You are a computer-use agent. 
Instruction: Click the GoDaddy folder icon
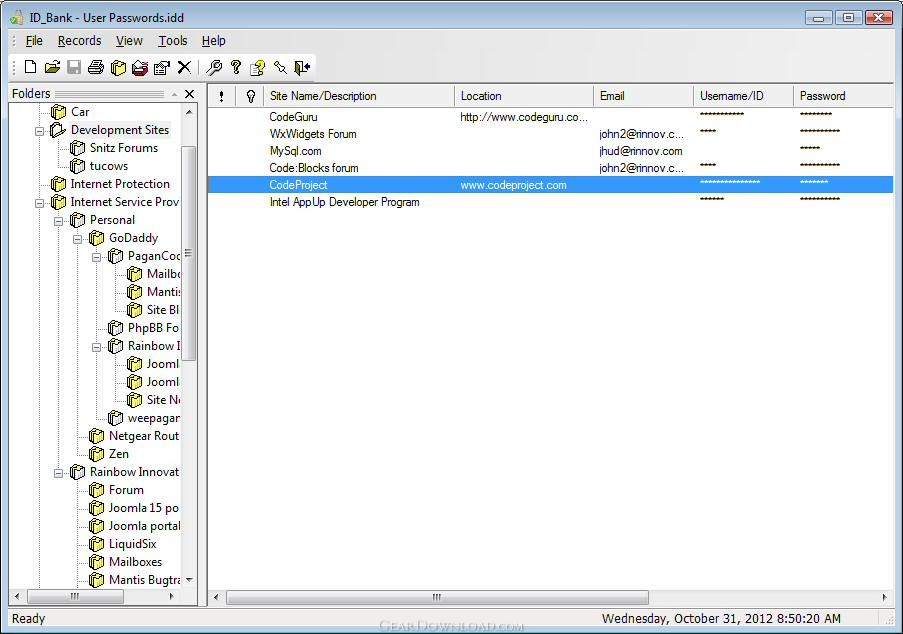pyautogui.click(x=96, y=238)
